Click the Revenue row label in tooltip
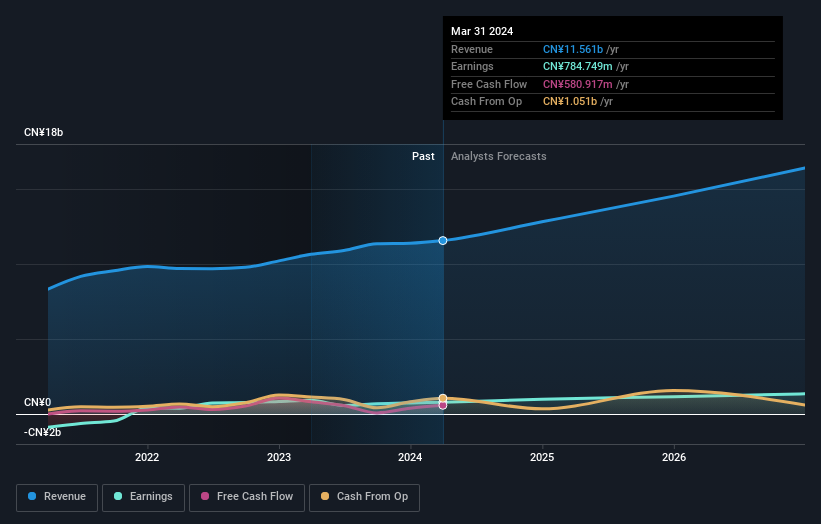Viewport: 821px width, 524px height. point(472,49)
